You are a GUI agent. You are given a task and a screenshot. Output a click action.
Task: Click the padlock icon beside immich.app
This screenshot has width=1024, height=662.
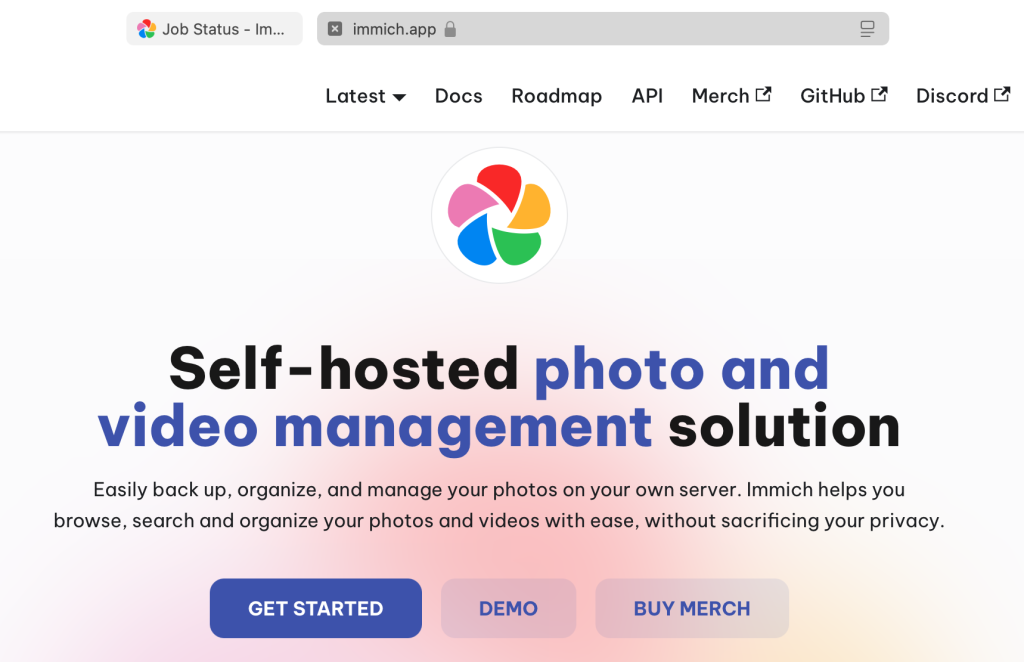(x=450, y=29)
